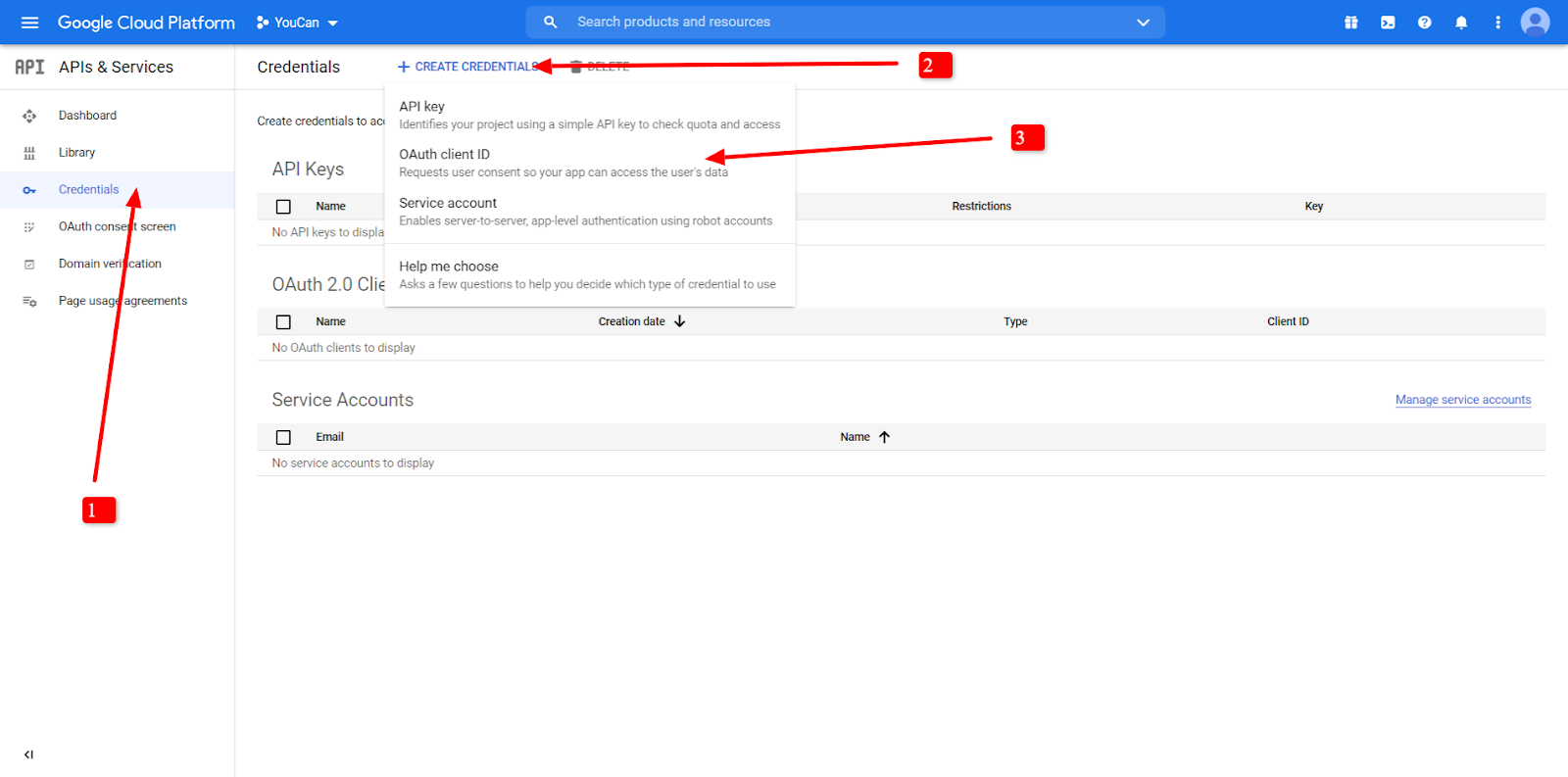1568x777 pixels.
Task: Click the Page usage agreements icon
Action: [29, 302]
